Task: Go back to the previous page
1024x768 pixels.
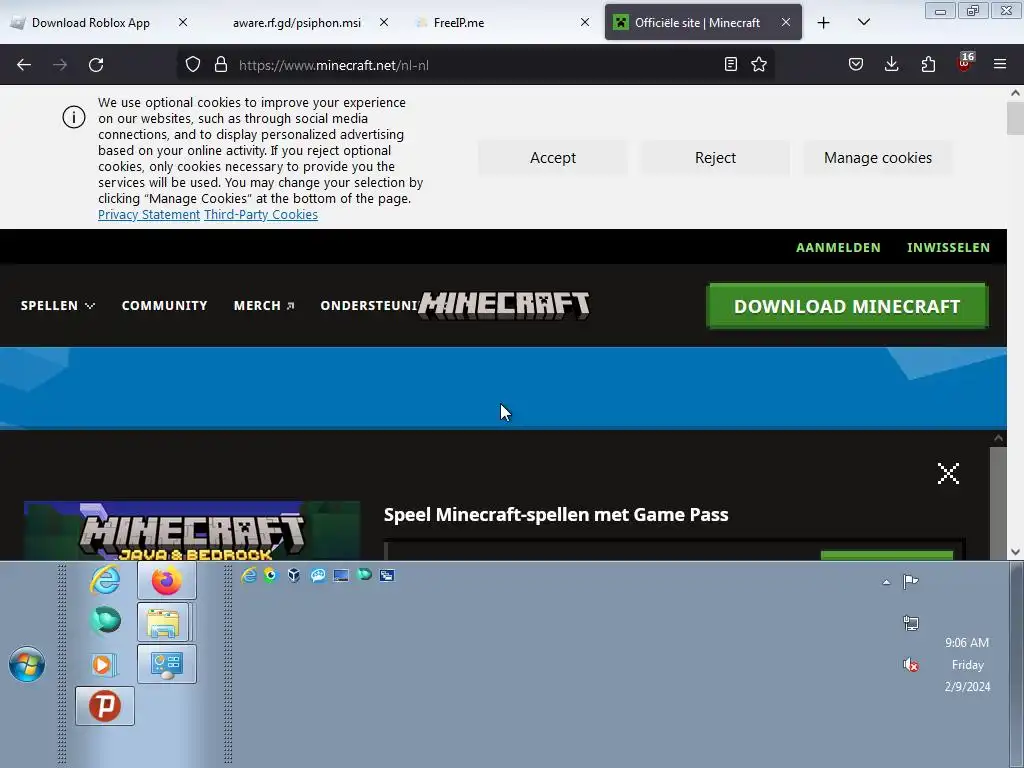Action: click(24, 65)
